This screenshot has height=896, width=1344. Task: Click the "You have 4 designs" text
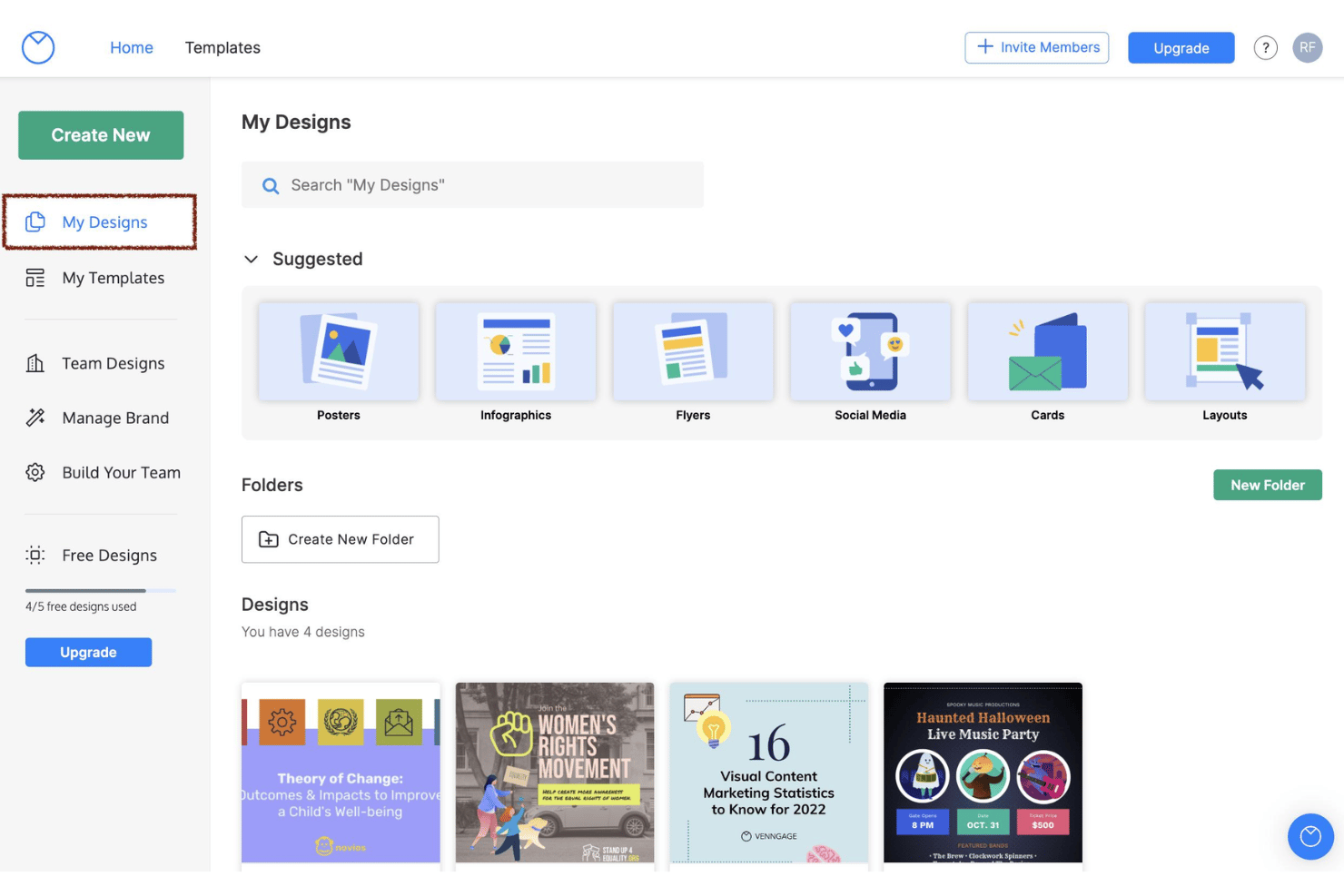[303, 632]
